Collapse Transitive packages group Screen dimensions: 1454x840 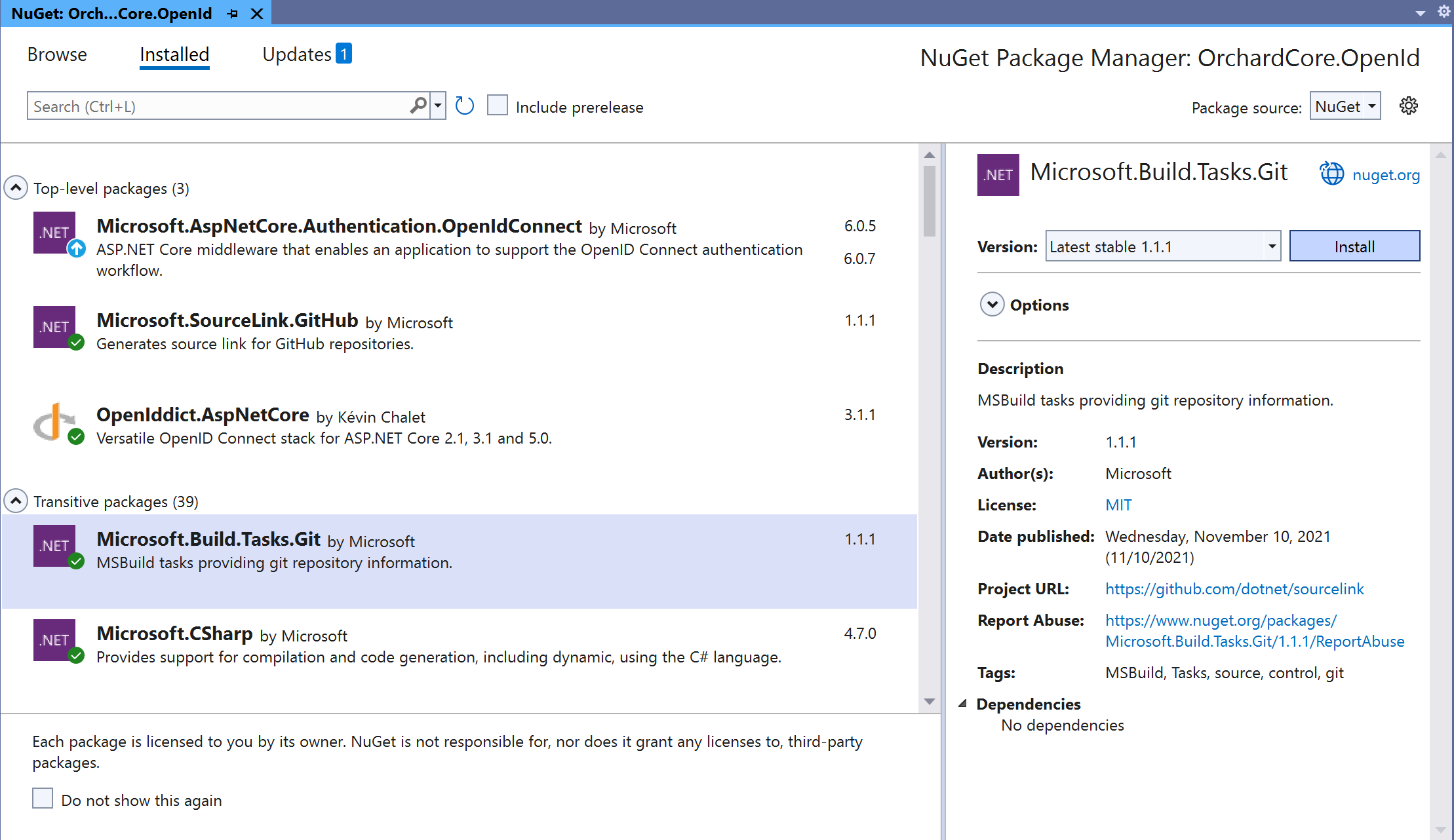tap(16, 501)
